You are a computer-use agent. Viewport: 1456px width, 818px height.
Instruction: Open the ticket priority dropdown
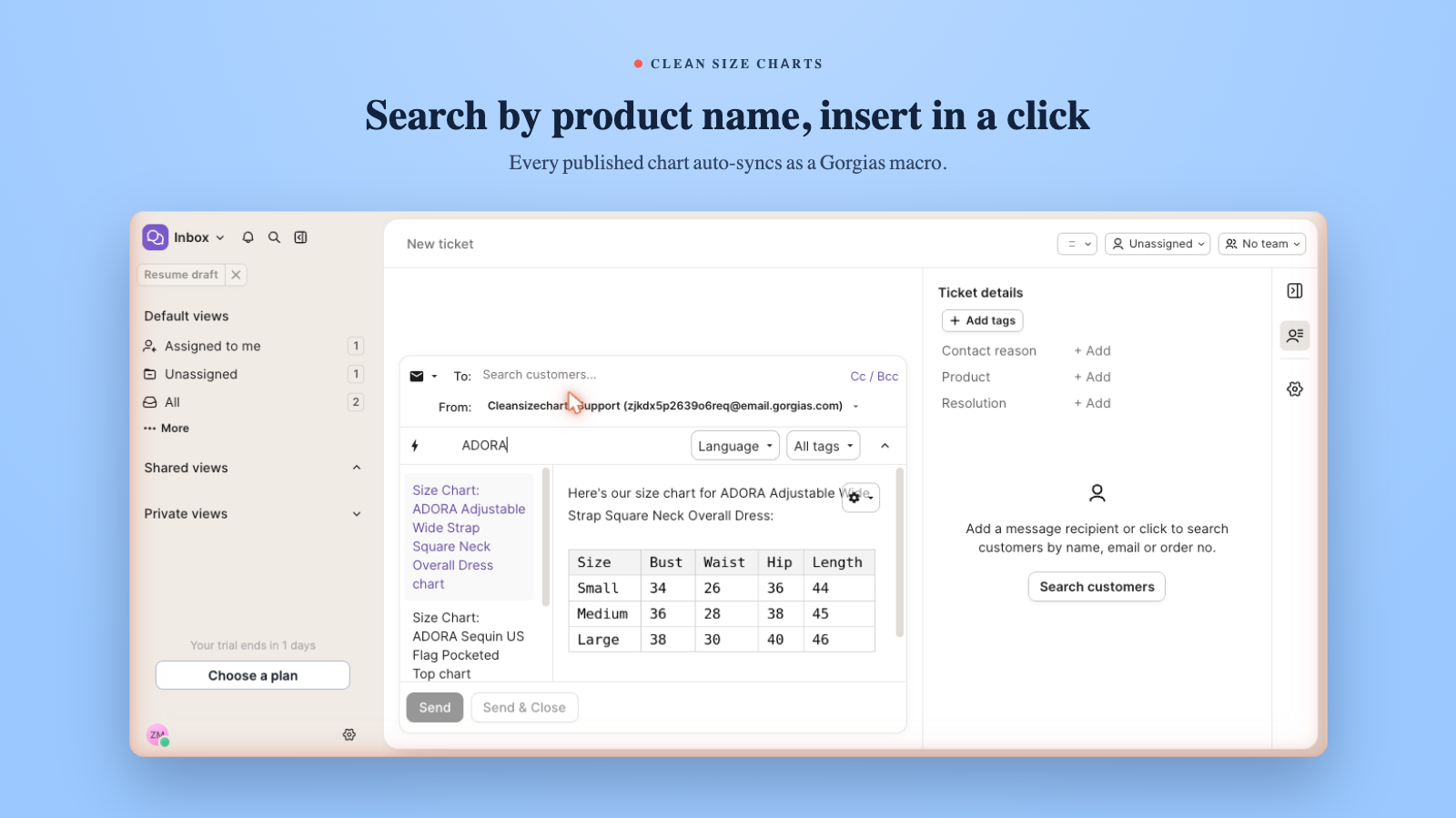click(x=1077, y=244)
